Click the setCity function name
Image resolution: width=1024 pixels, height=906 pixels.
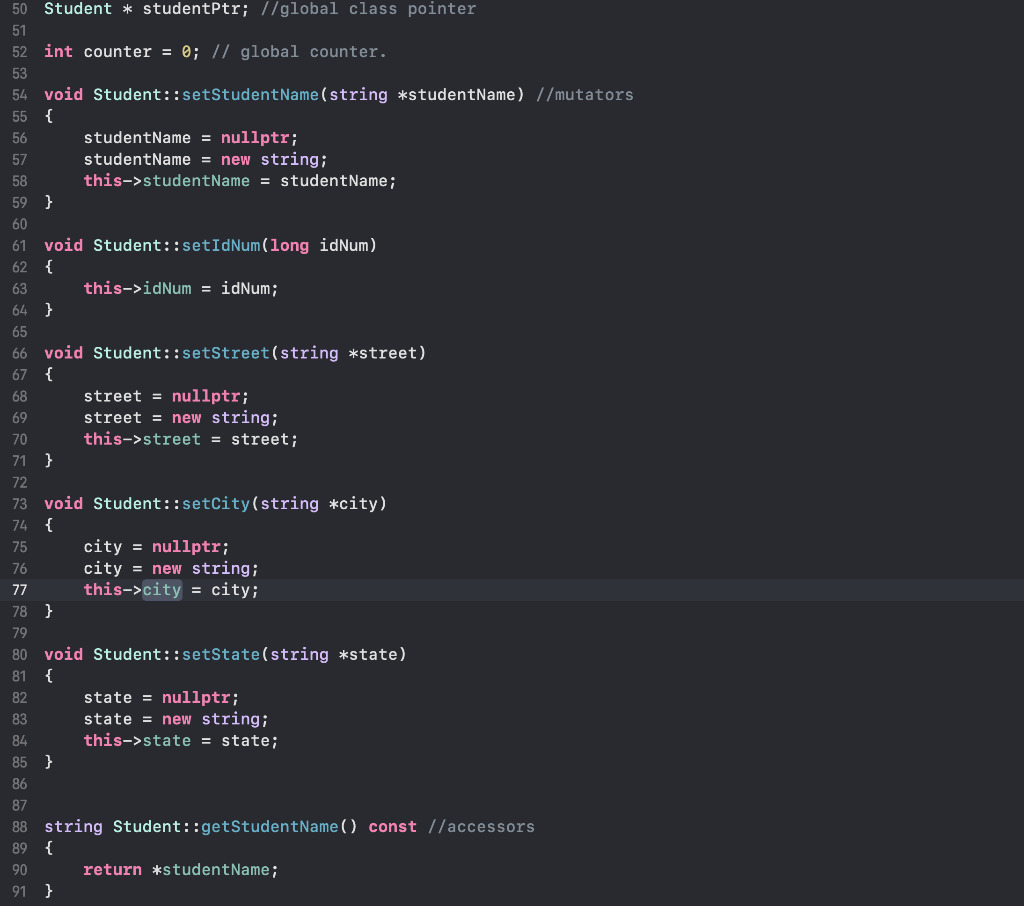pyautogui.click(x=216, y=503)
